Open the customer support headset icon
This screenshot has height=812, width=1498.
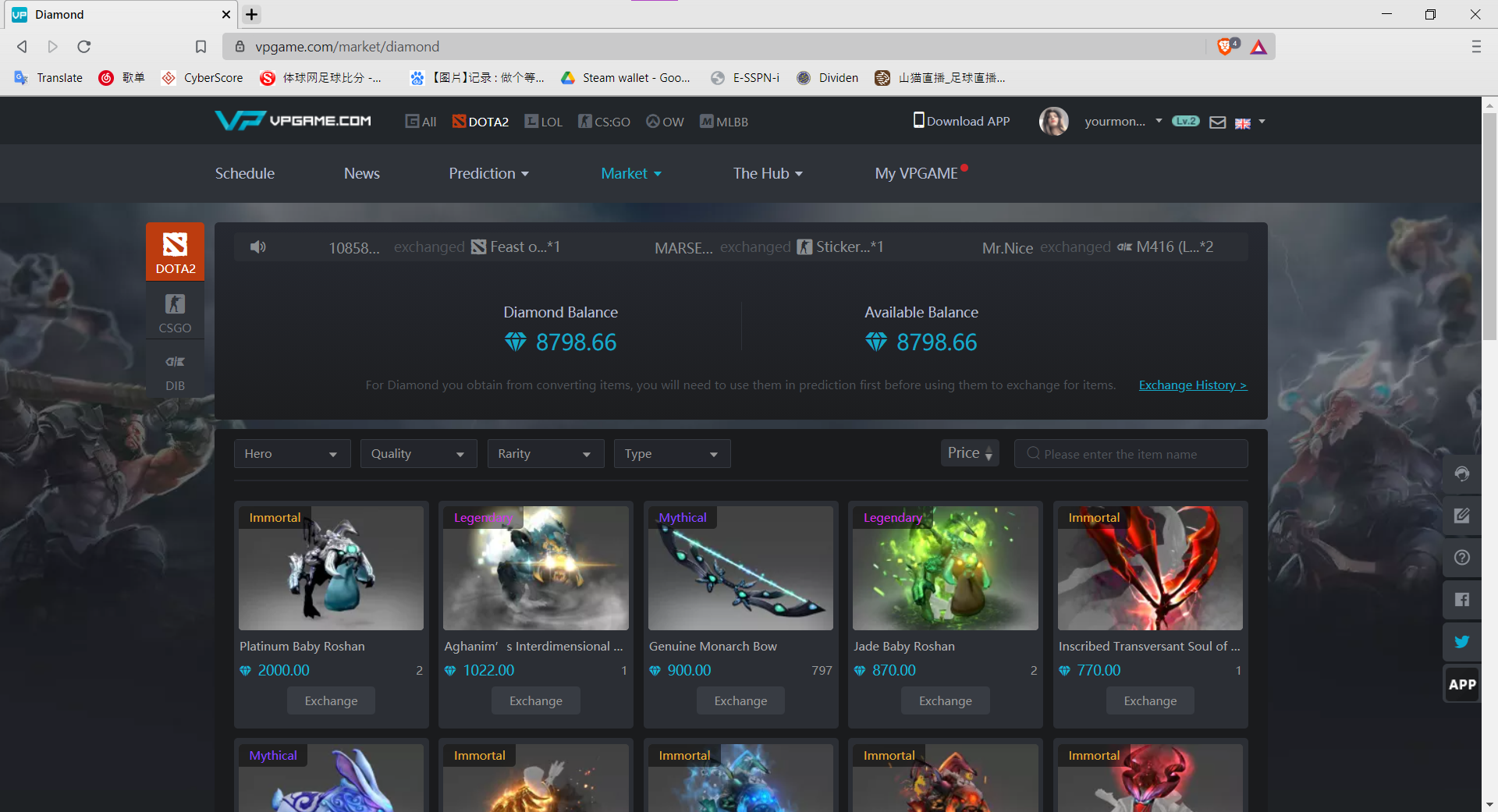coord(1461,474)
